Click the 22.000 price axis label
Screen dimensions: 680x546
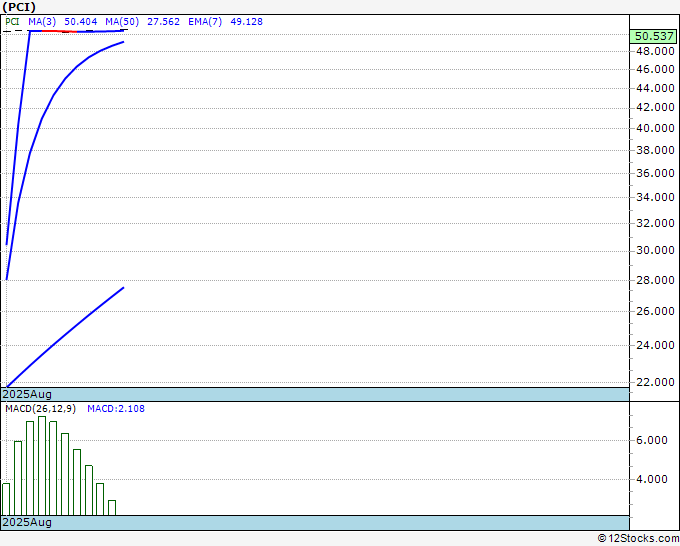point(655,383)
